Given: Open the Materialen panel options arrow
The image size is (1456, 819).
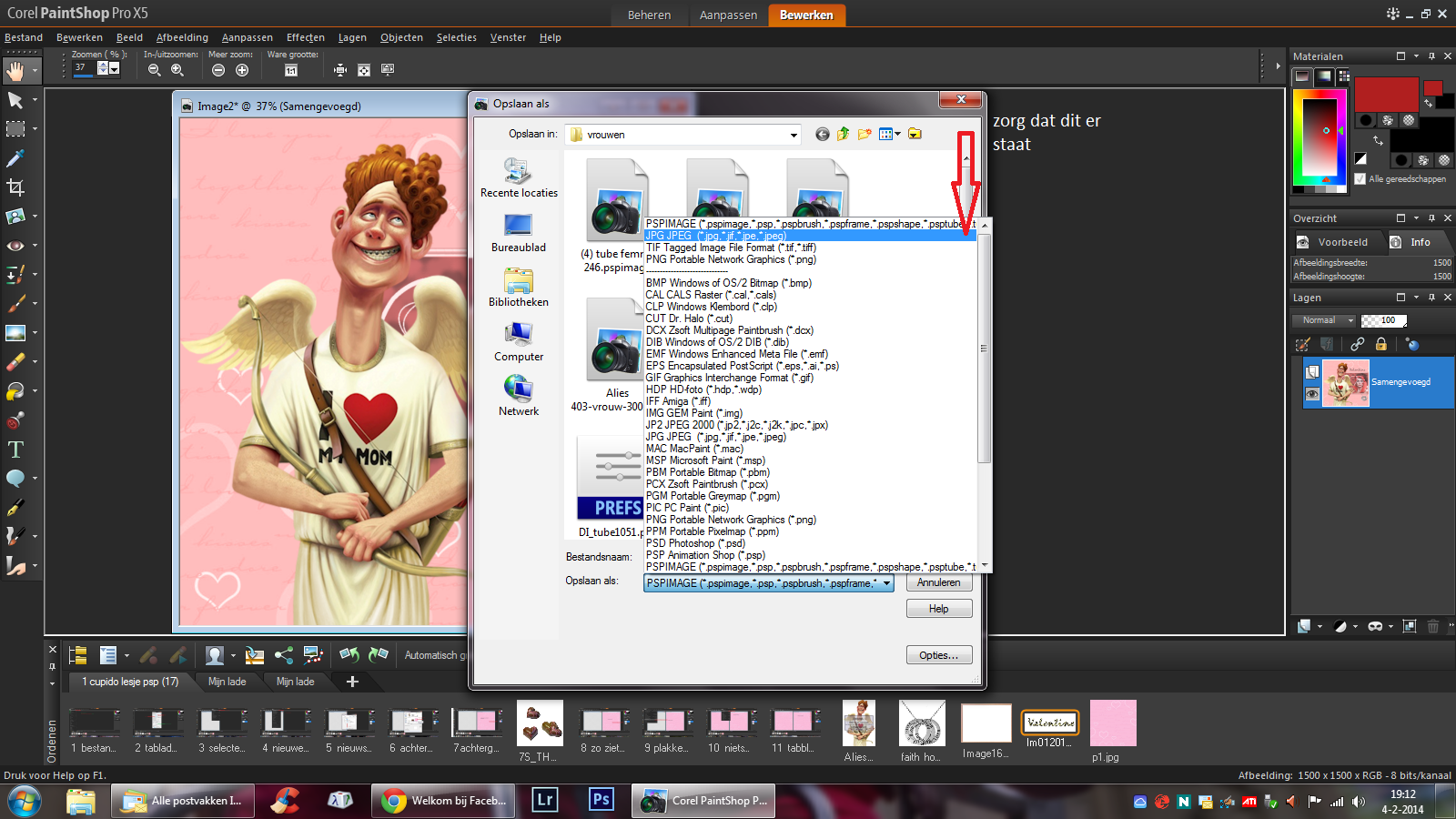Looking at the screenshot, I should click(1417, 56).
